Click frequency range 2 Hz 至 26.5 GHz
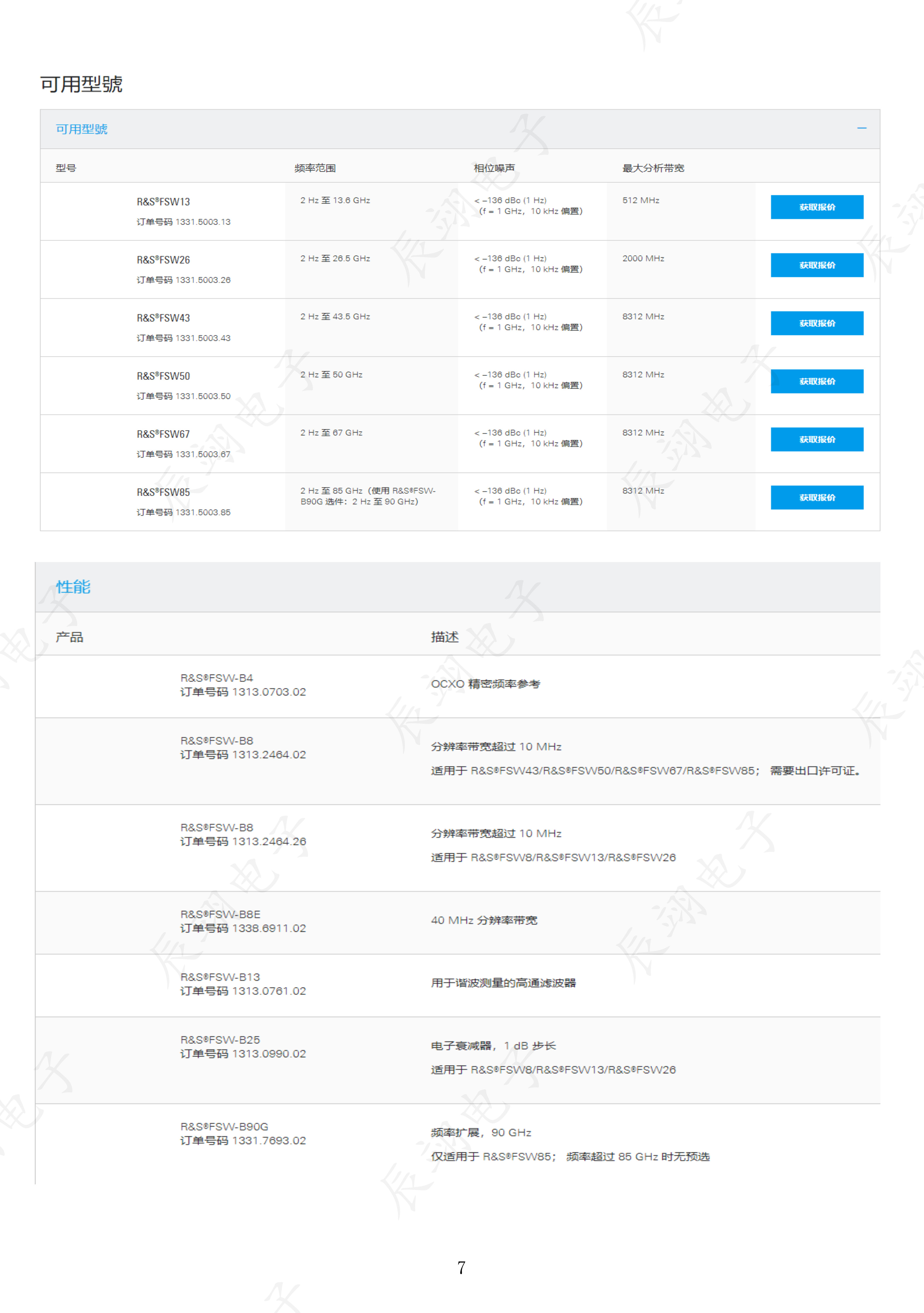Image resolution: width=924 pixels, height=1313 pixels. 335,259
